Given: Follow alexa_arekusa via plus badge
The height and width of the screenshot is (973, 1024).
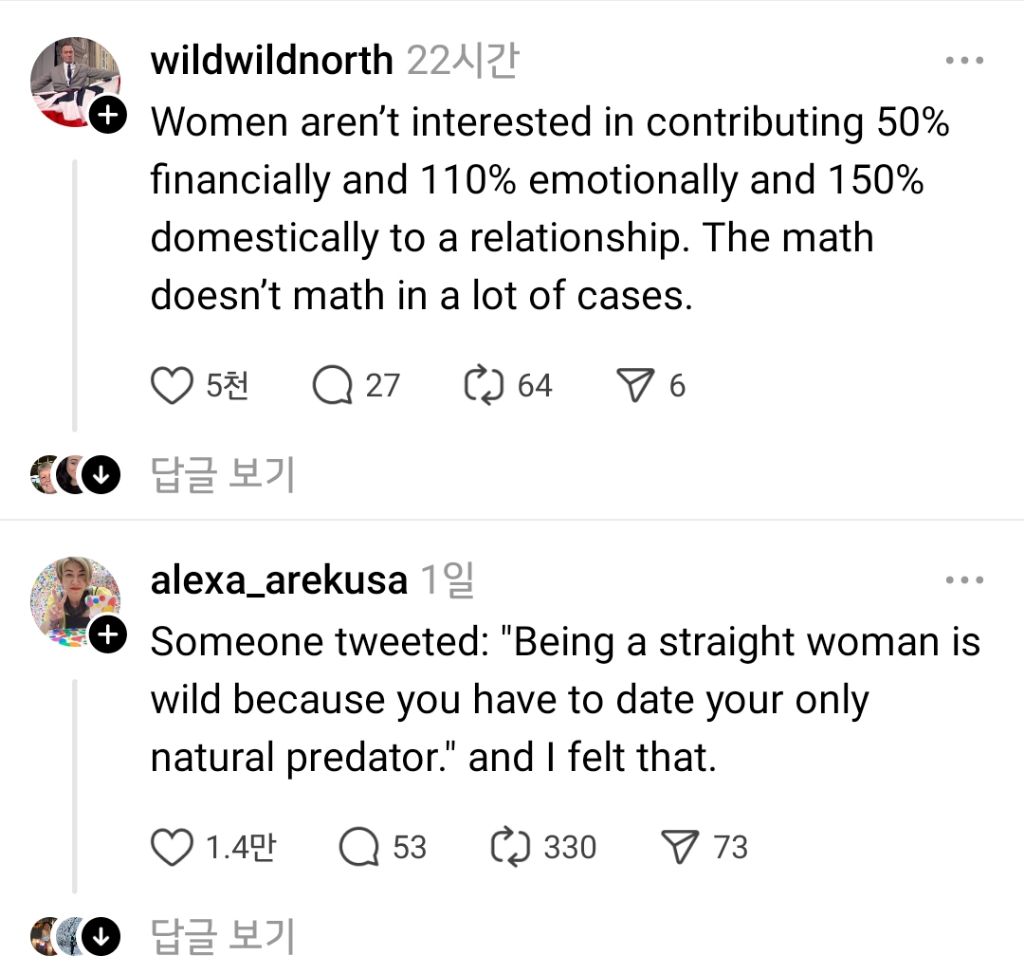Looking at the screenshot, I should tap(106, 633).
